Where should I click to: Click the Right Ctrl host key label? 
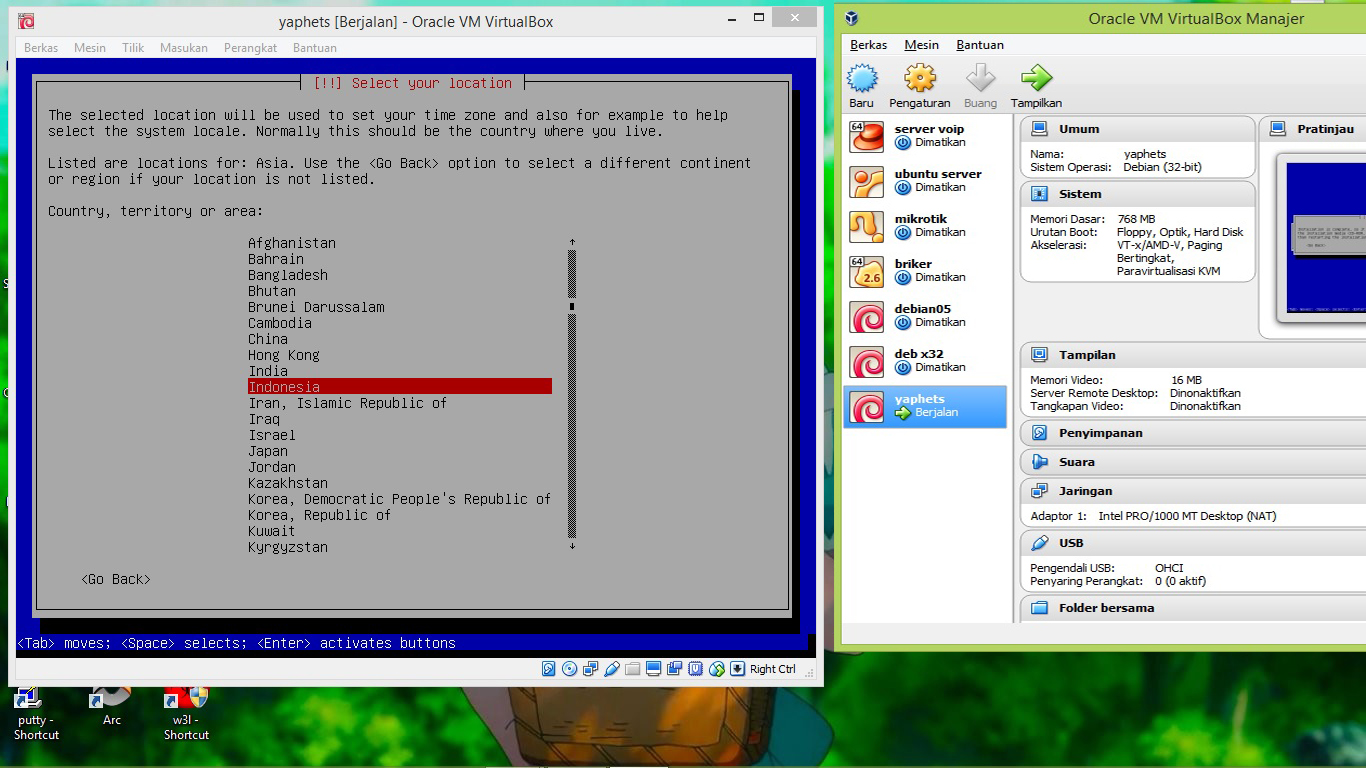click(x=773, y=669)
